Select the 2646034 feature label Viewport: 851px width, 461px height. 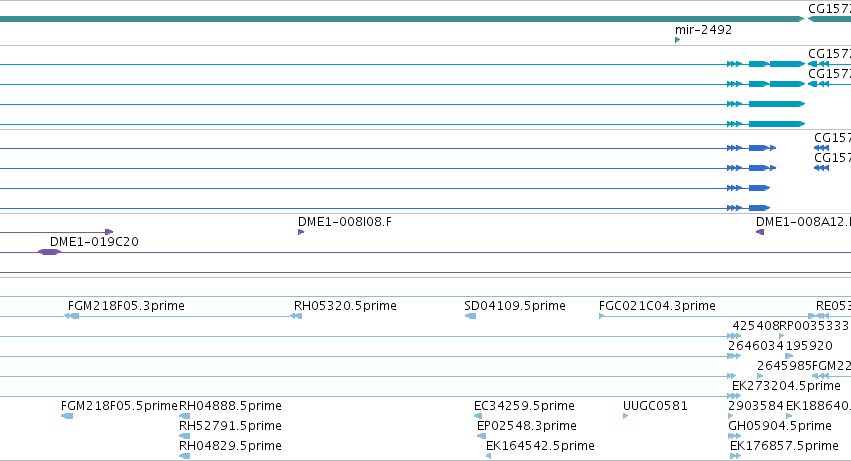pyautogui.click(x=756, y=346)
